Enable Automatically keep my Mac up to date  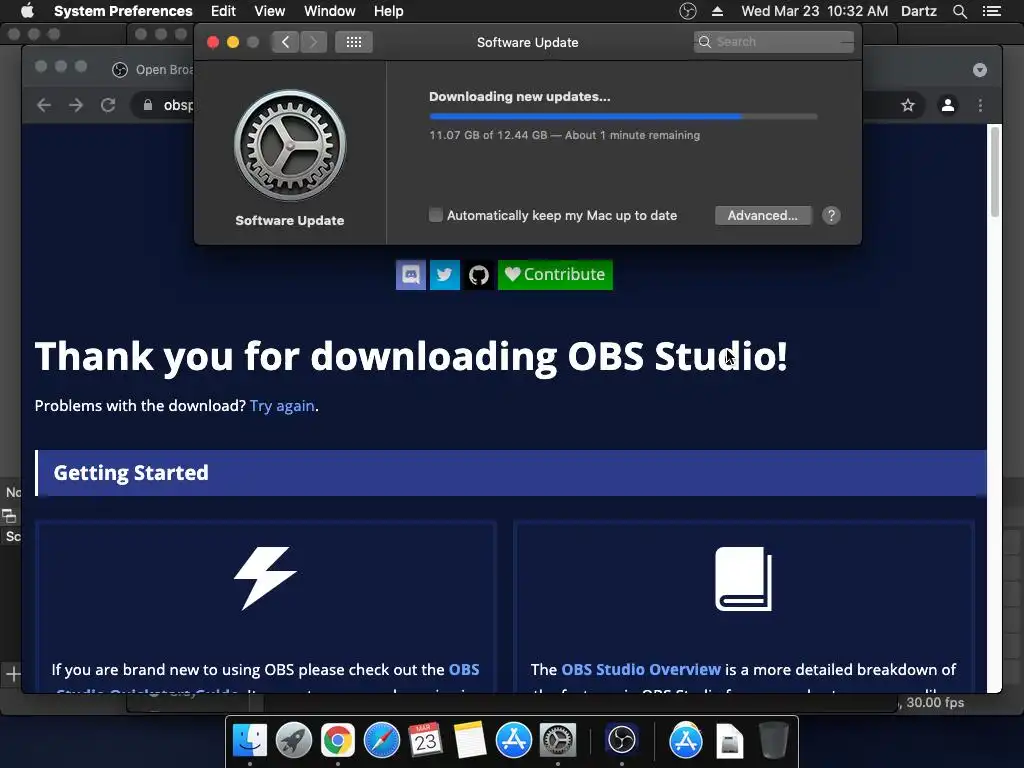point(436,215)
